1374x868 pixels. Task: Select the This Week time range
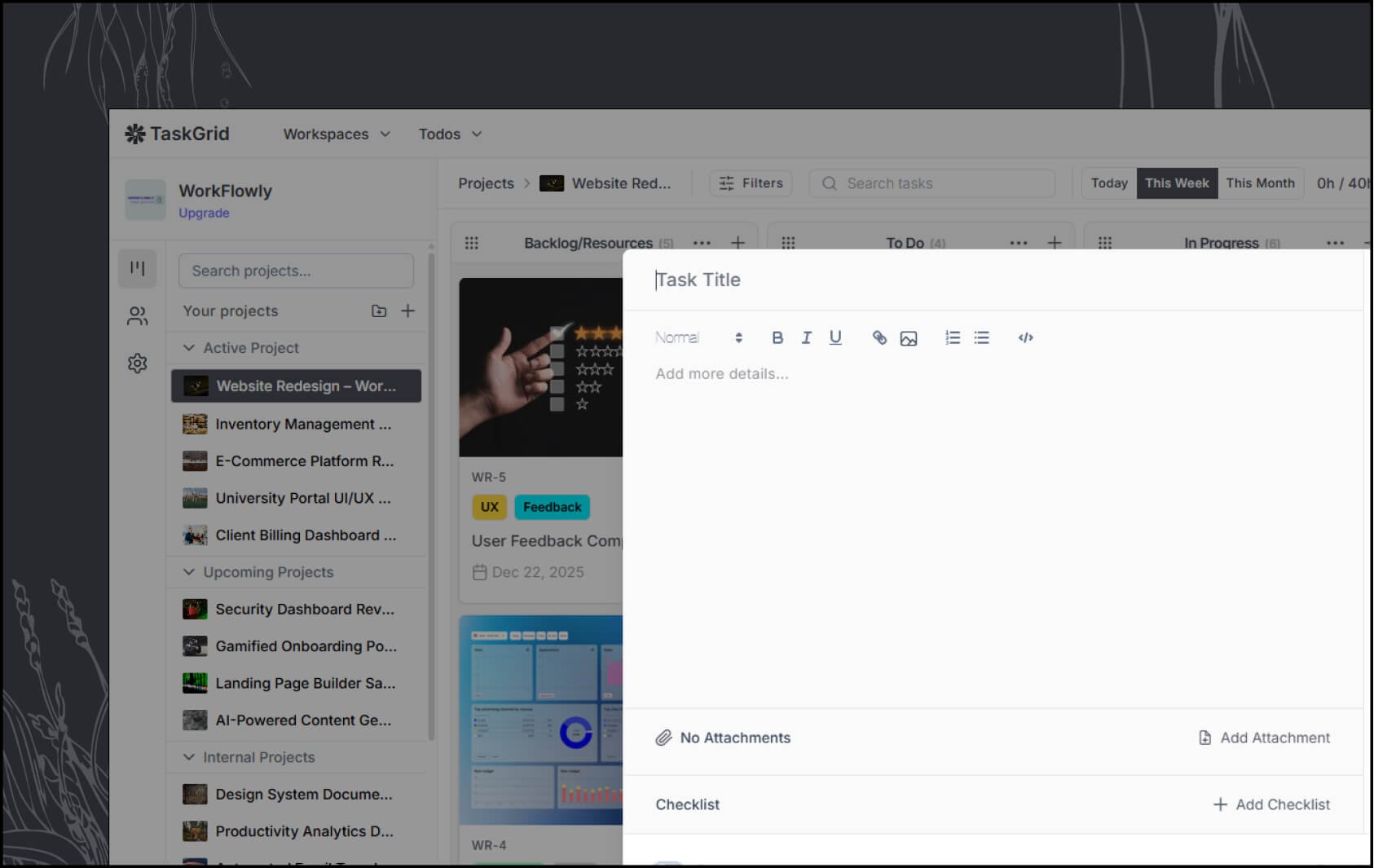coord(1176,183)
